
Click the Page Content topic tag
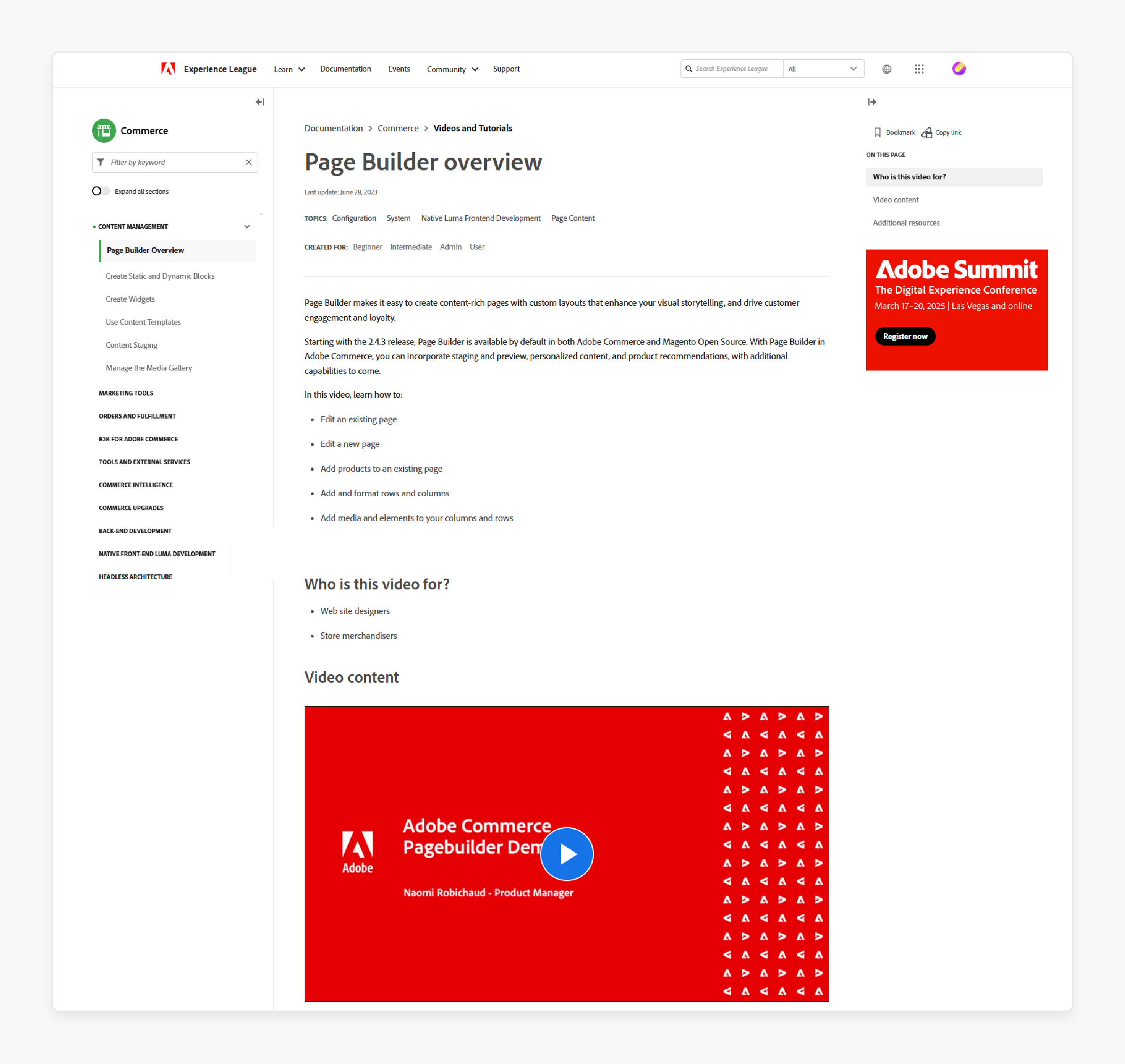pos(573,218)
